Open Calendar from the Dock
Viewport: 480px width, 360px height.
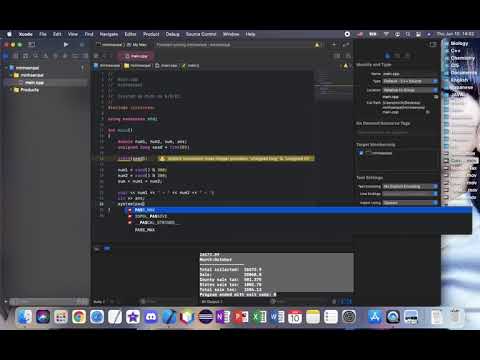[295, 317]
